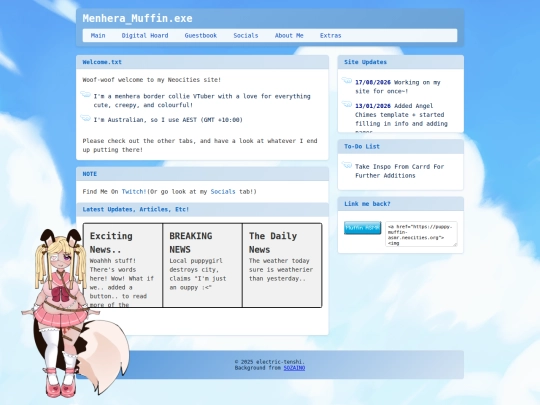The image size is (540, 405).
Task: Click the '© 2025 electric-tenshi.' footer text
Action: (x=270, y=362)
